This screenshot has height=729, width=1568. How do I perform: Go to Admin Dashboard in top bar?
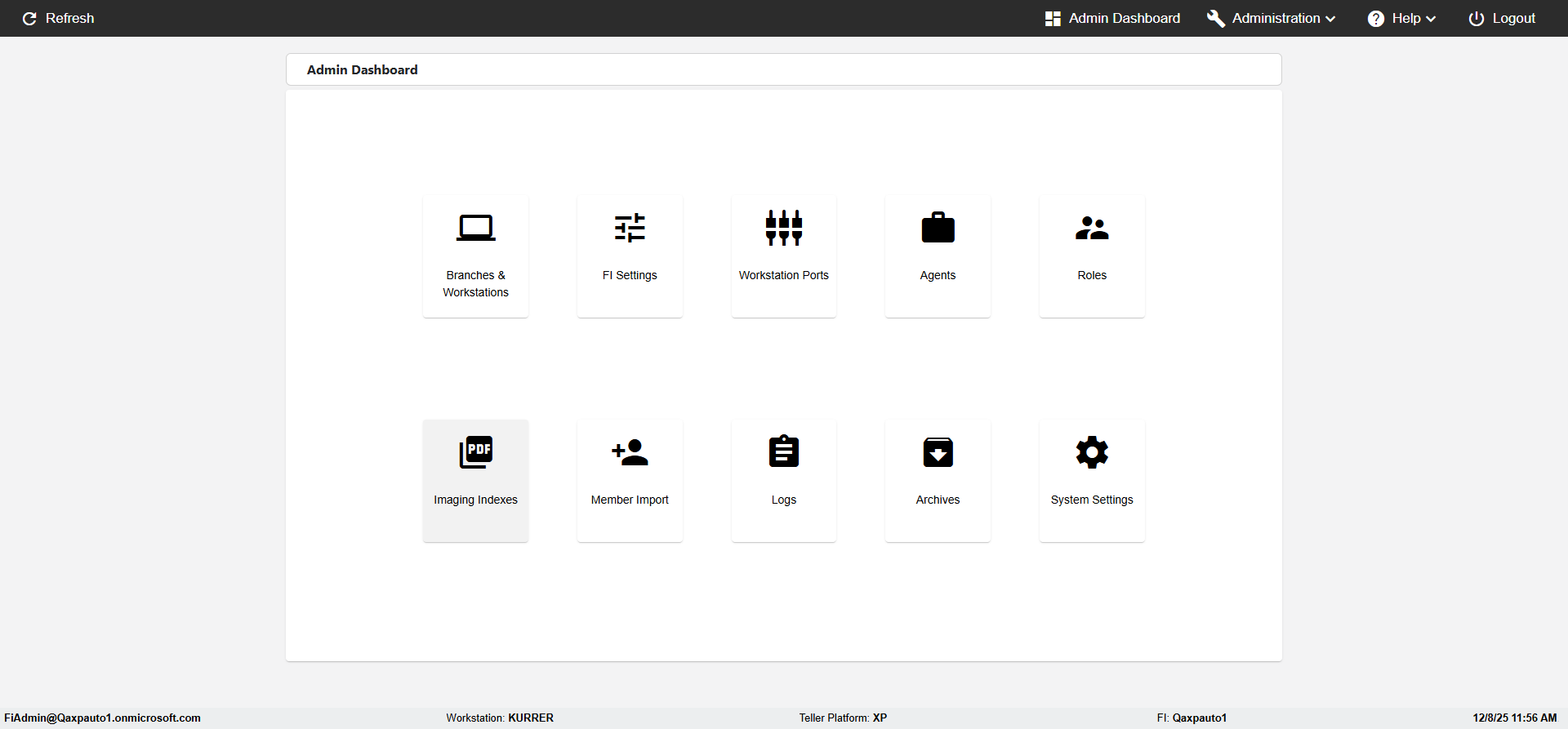tap(1125, 18)
